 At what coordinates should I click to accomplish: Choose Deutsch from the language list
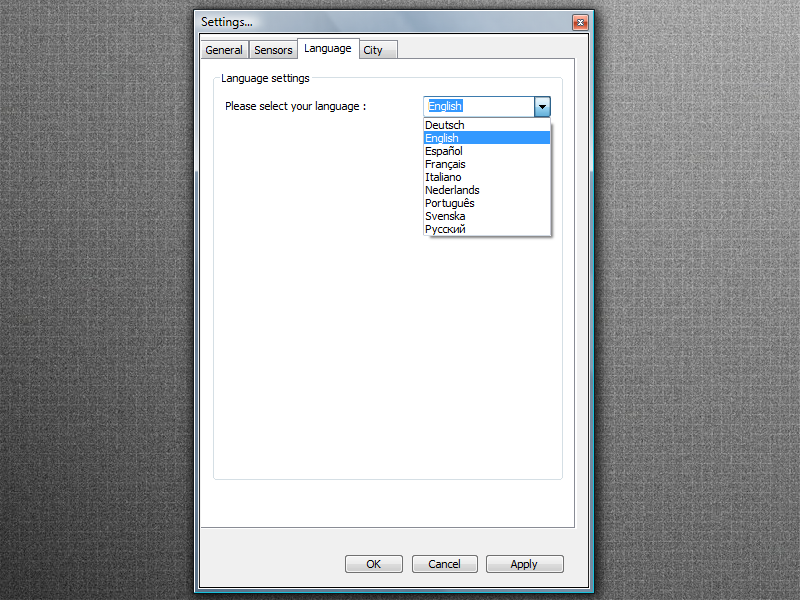point(445,125)
